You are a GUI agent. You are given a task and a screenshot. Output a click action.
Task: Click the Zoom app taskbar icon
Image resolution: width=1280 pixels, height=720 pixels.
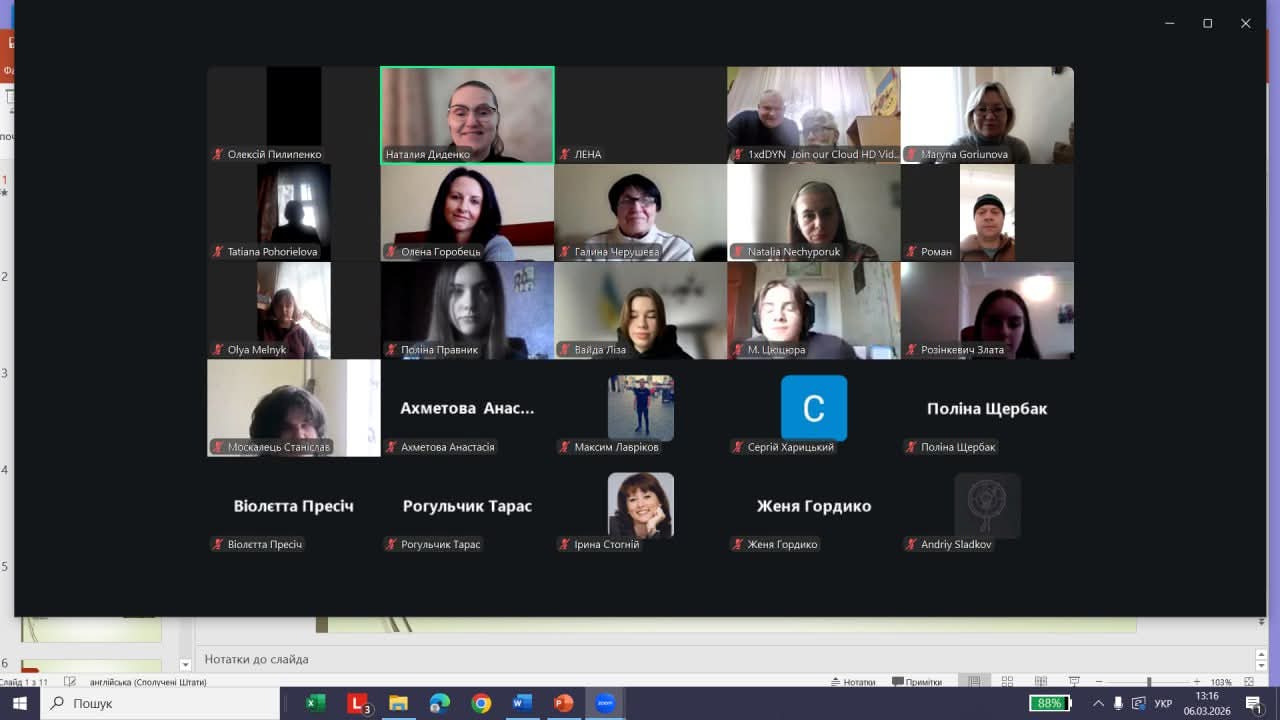click(604, 703)
